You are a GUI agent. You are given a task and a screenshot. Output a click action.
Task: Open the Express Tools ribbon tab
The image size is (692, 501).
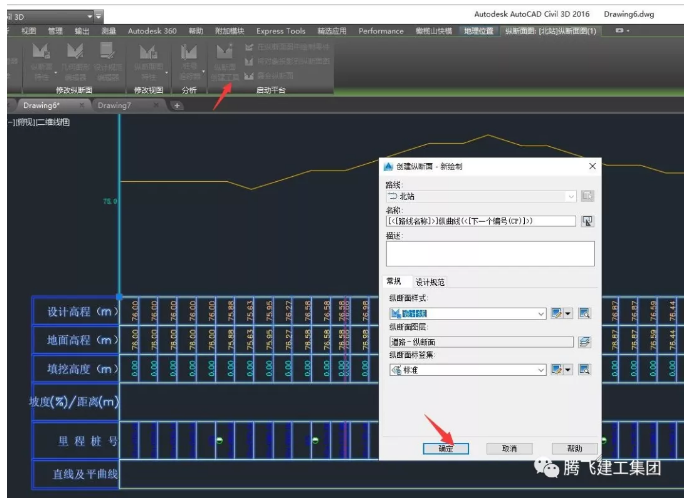(x=281, y=31)
